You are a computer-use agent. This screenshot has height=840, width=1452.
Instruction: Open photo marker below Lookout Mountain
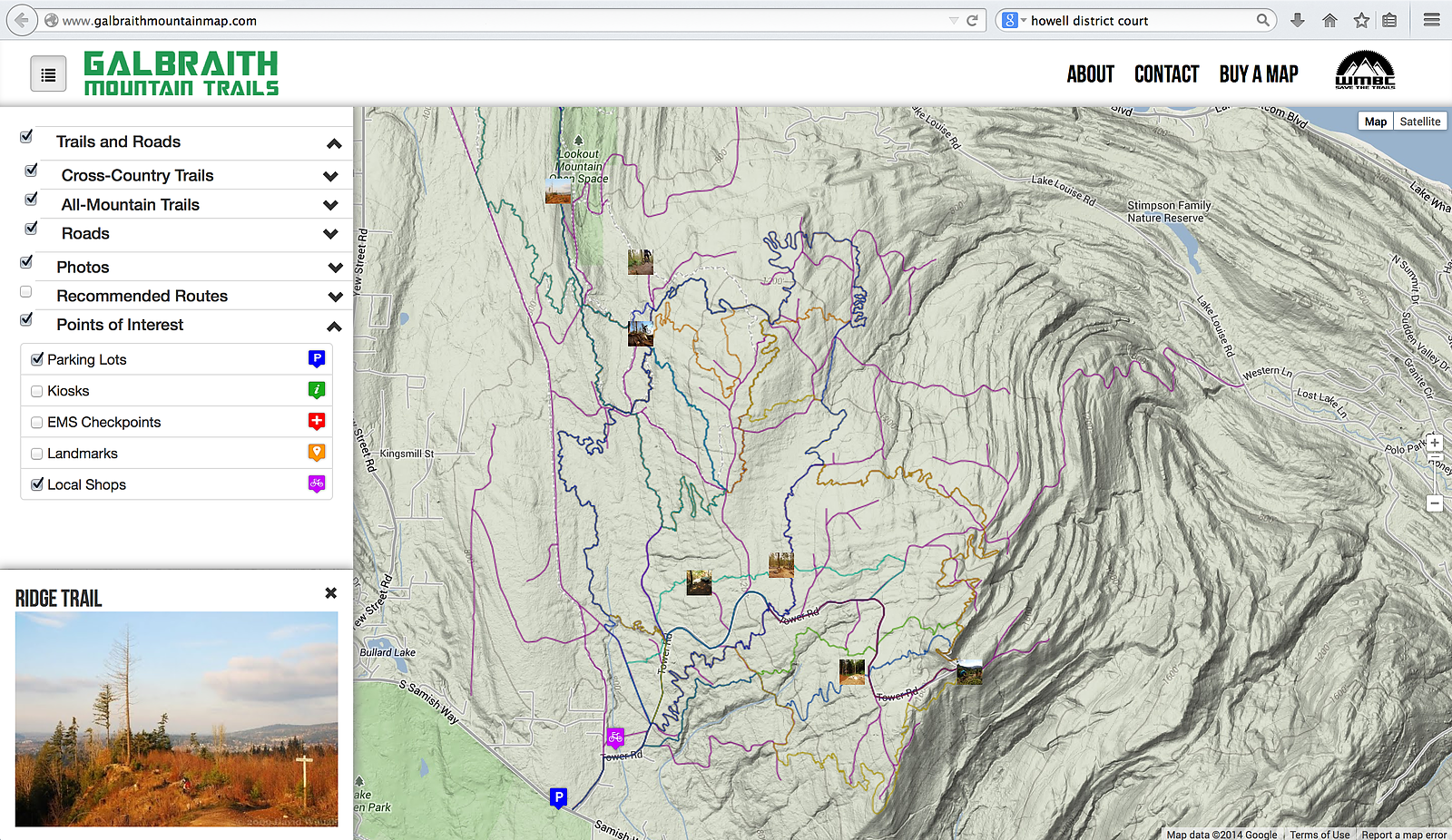tap(641, 262)
